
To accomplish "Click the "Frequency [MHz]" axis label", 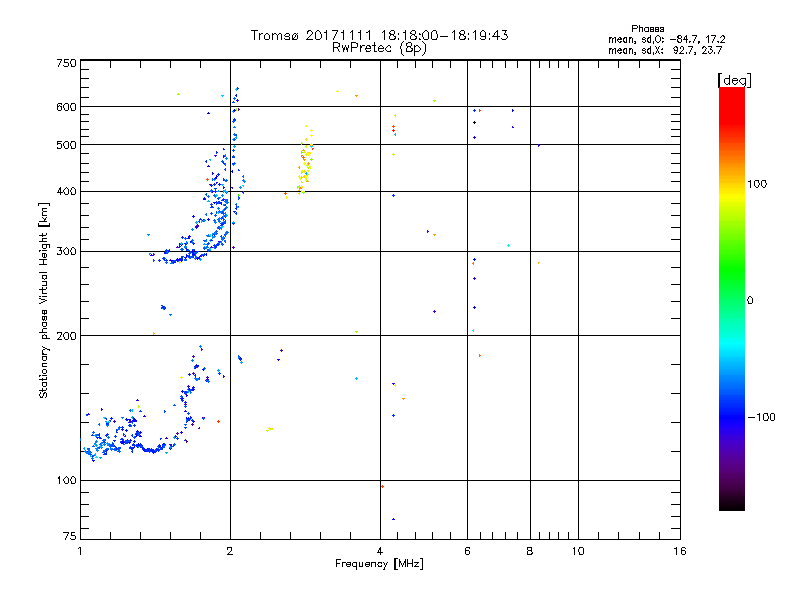I will tap(379, 564).
